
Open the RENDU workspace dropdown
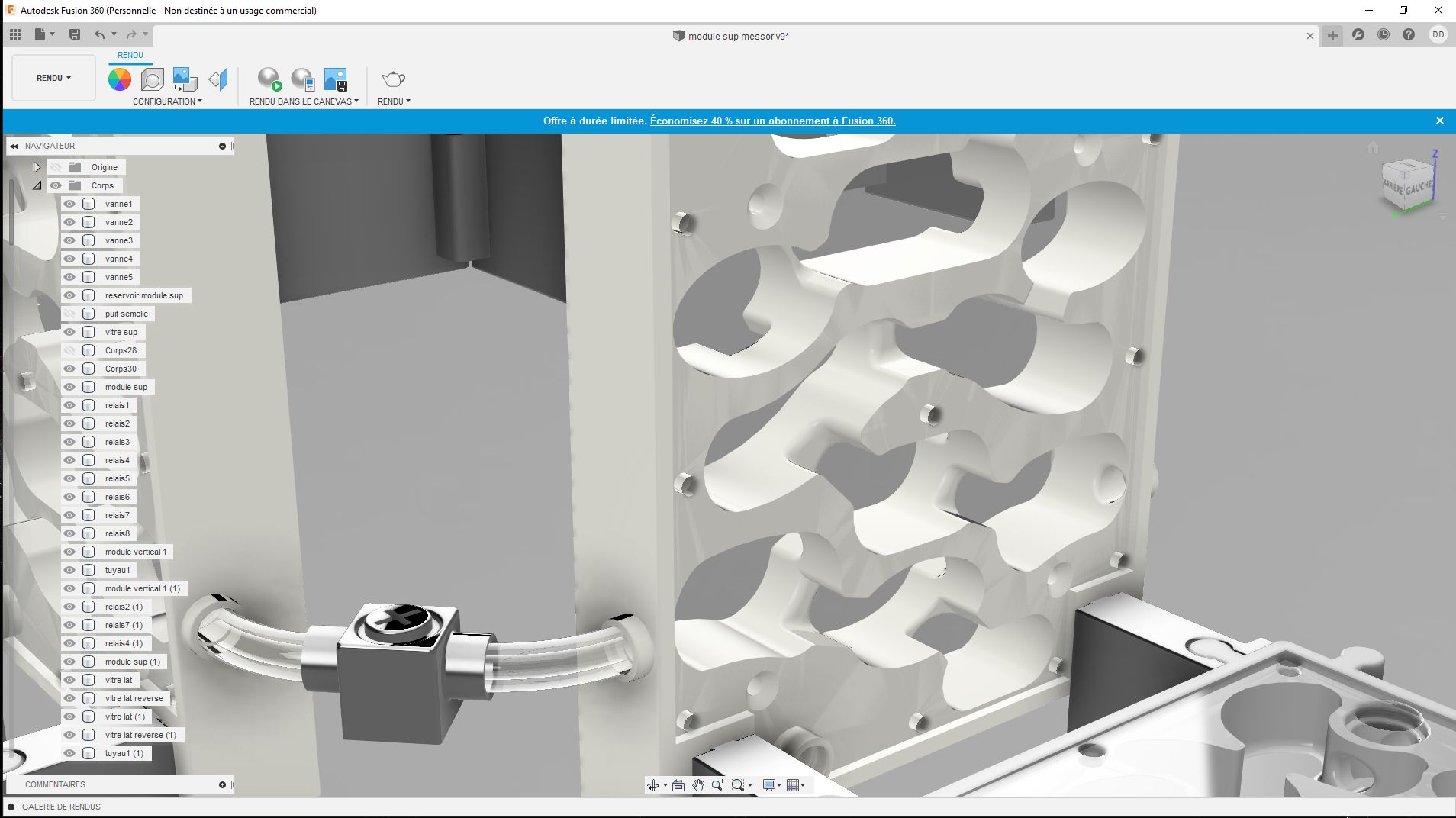[x=53, y=78]
